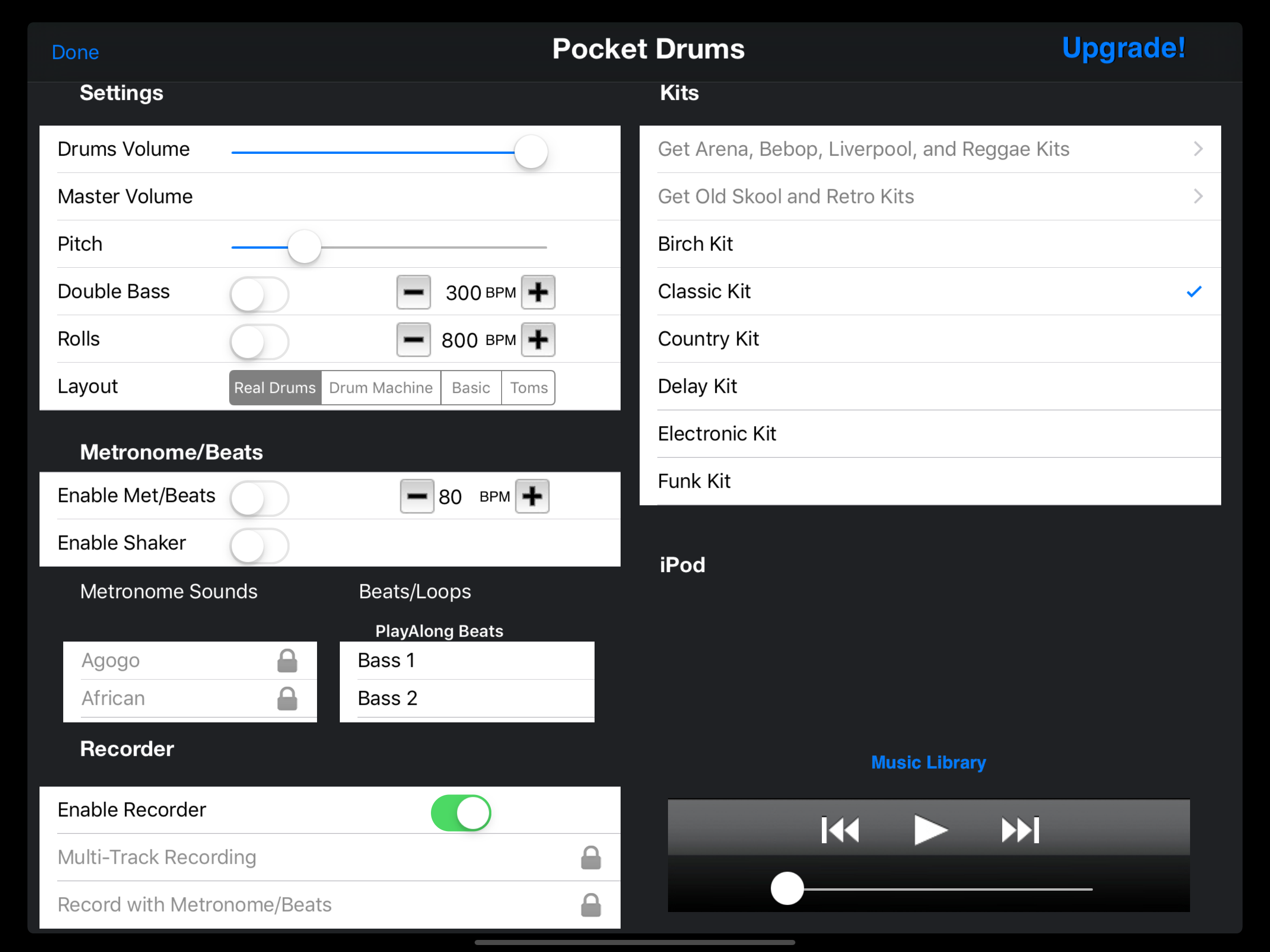Decrease the Rolls BPM with minus button

pos(413,340)
